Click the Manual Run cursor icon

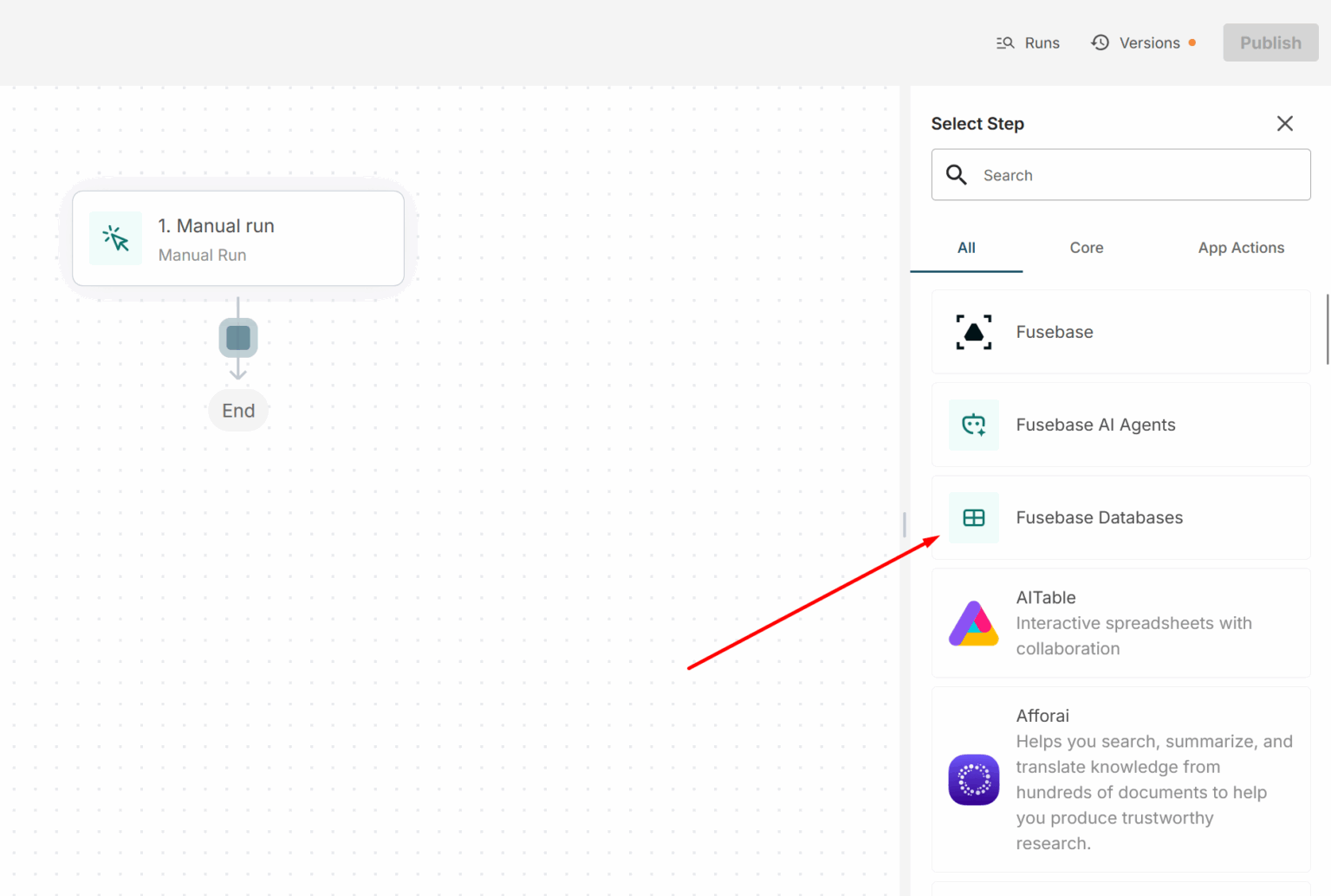click(115, 237)
